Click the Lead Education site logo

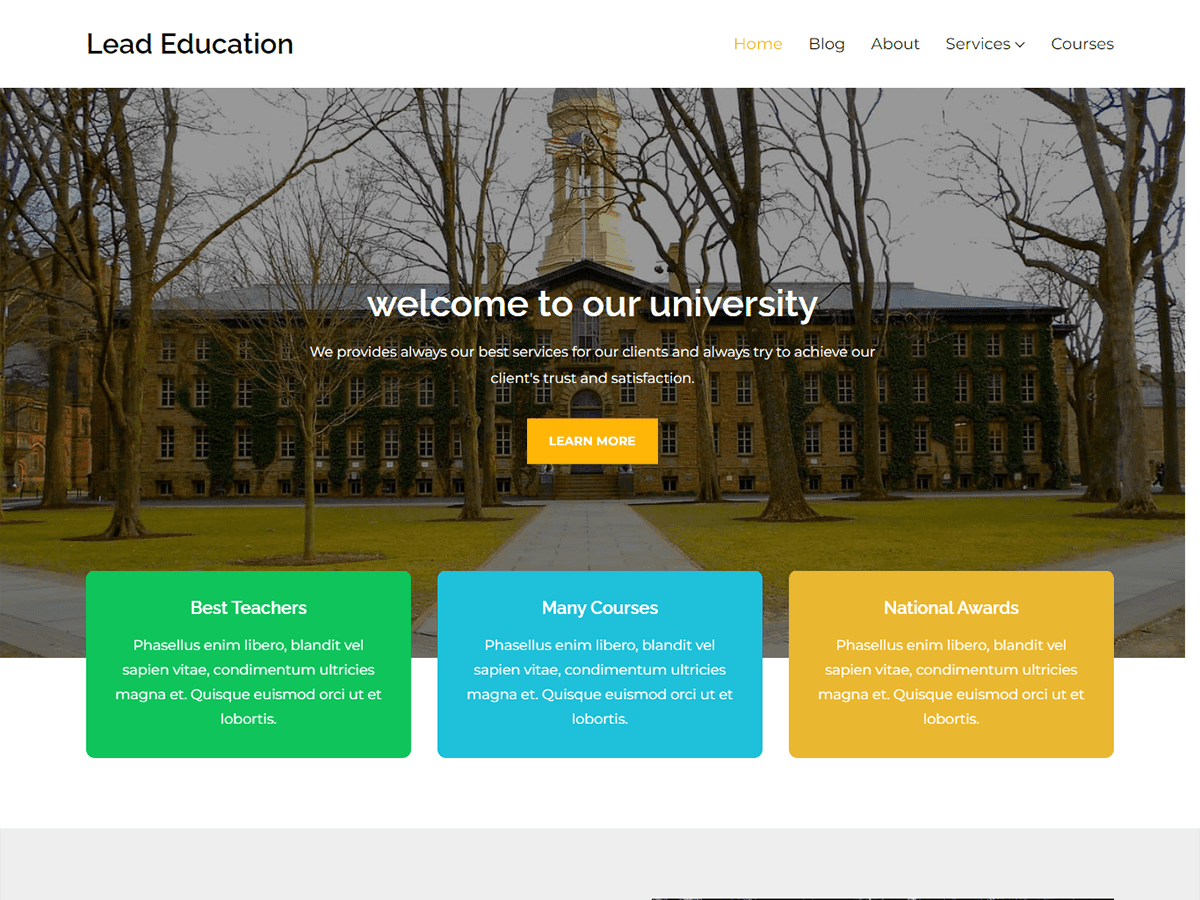click(x=189, y=44)
